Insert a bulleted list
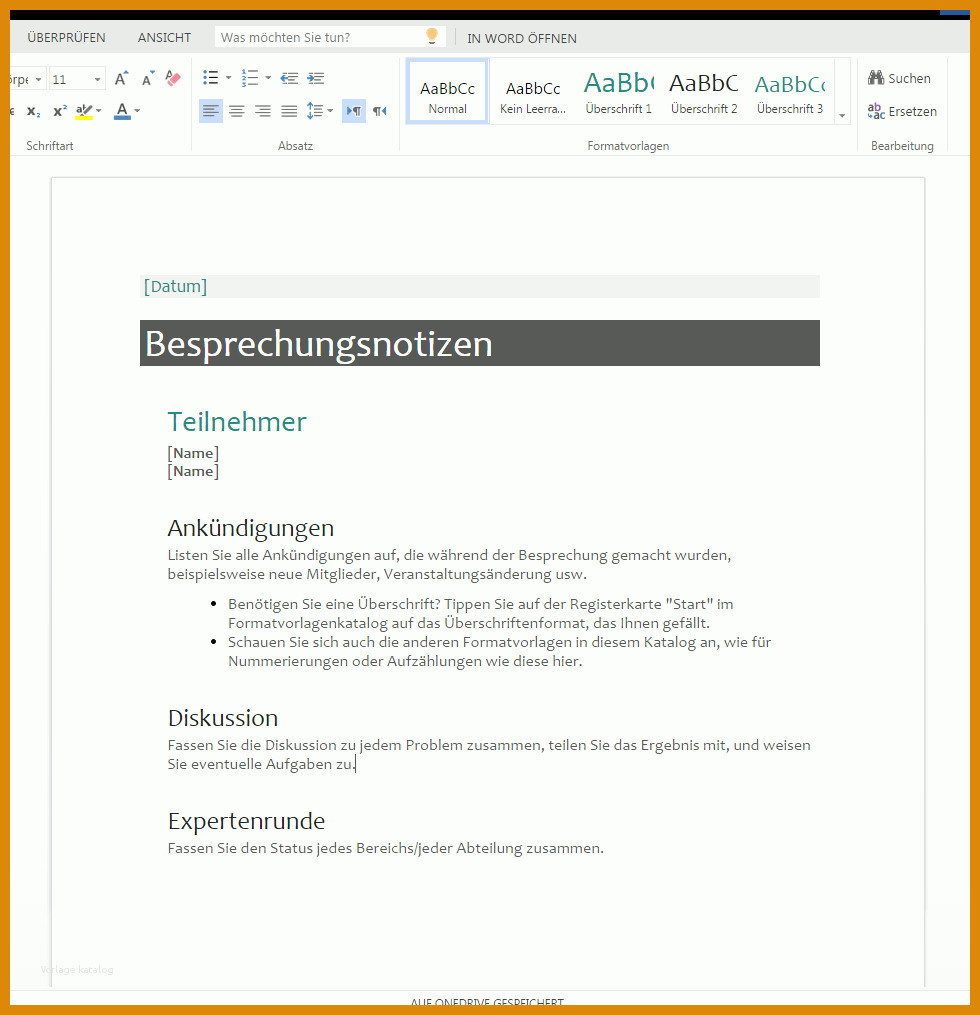The image size is (980, 1015). coord(210,78)
